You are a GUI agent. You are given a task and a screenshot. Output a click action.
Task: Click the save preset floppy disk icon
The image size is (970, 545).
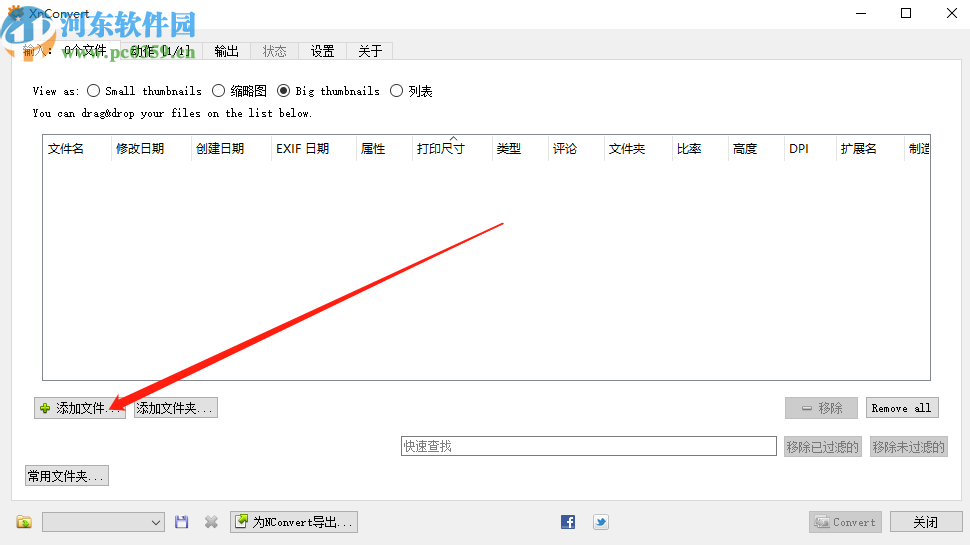(x=181, y=522)
